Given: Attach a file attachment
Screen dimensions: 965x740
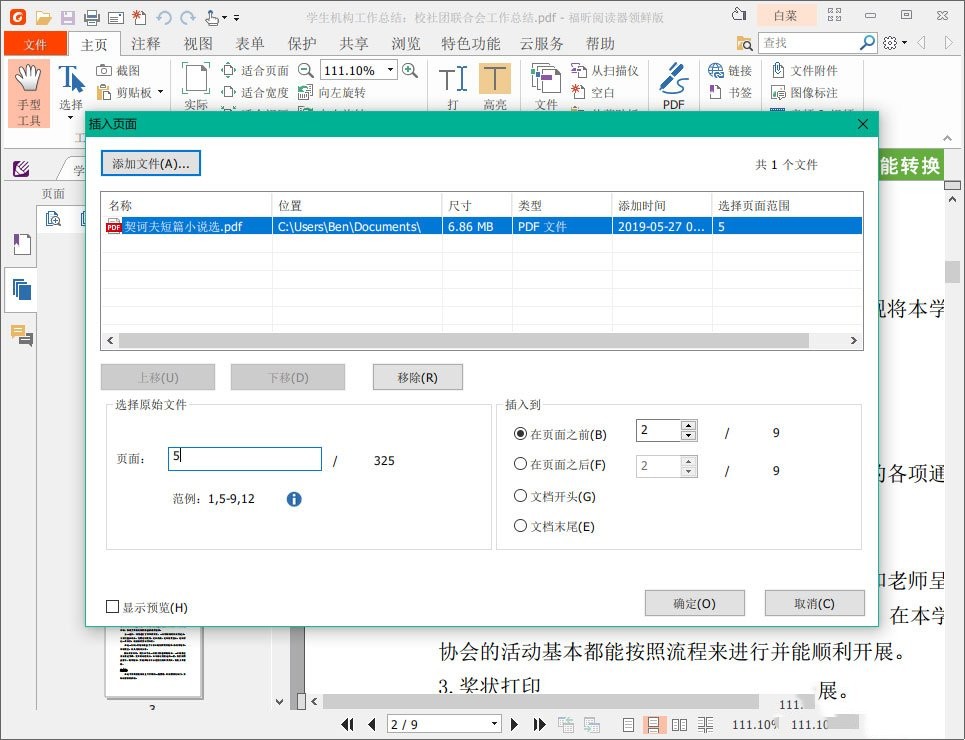Looking at the screenshot, I should 804,70.
